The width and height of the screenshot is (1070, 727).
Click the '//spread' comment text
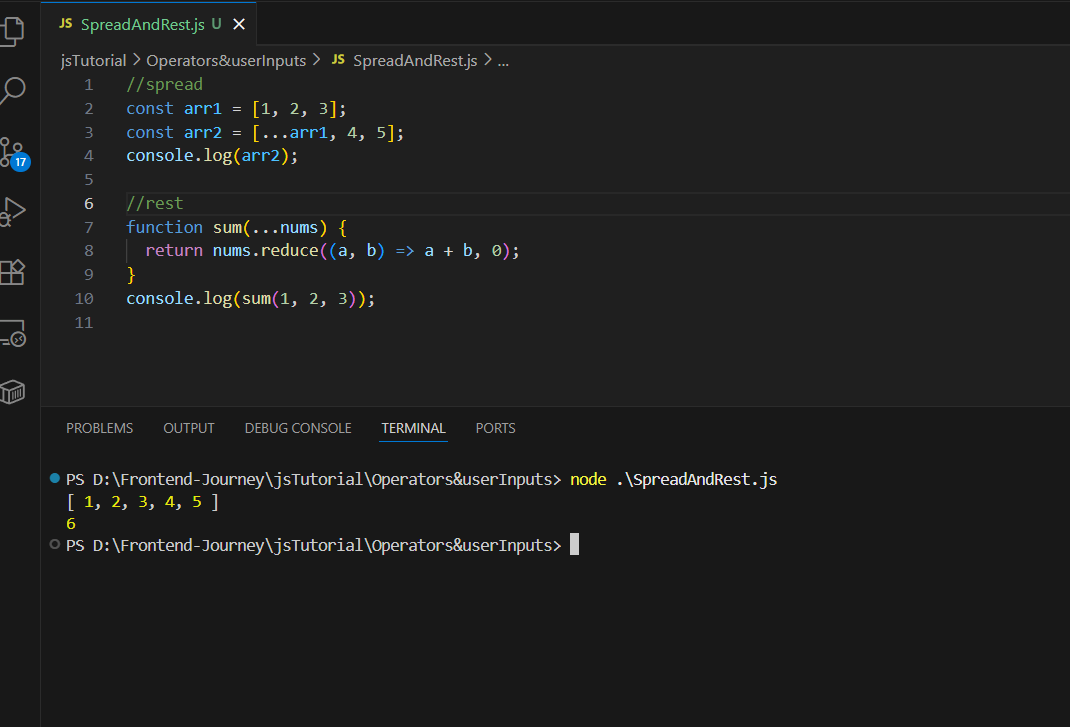pos(164,85)
